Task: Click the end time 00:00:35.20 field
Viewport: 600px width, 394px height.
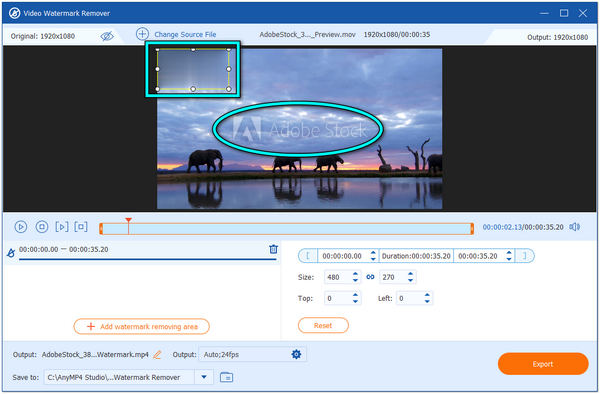Action: coord(478,256)
